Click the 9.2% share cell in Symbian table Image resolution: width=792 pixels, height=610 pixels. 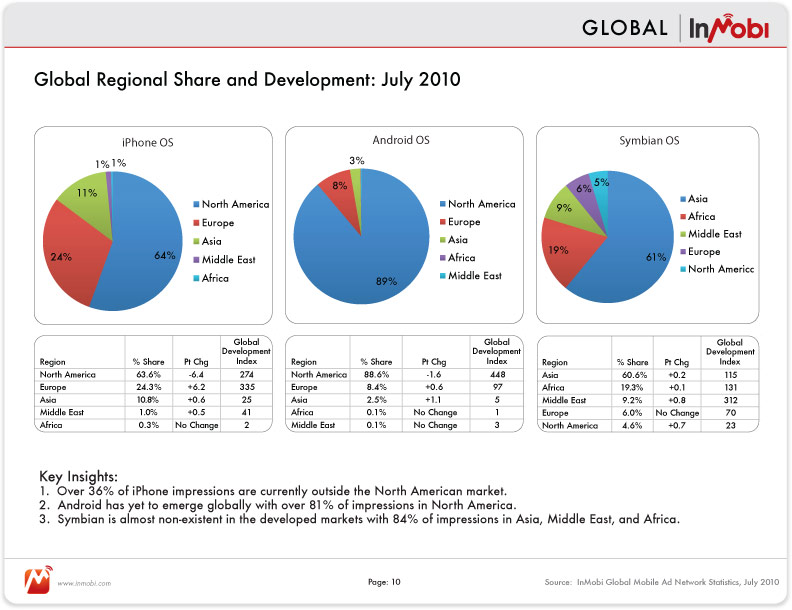(632, 400)
